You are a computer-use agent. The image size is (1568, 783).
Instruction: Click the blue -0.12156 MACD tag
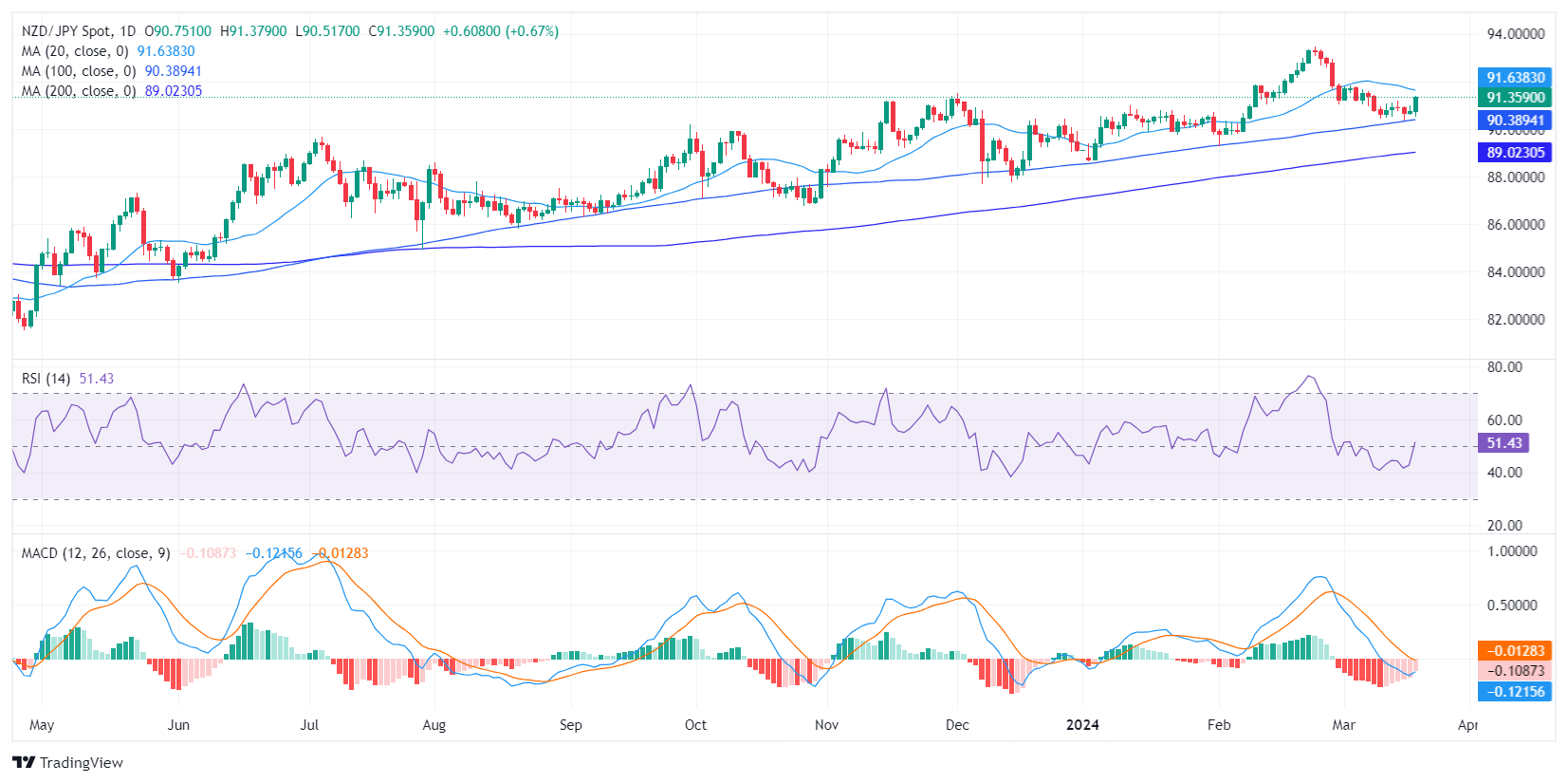coord(1514,692)
